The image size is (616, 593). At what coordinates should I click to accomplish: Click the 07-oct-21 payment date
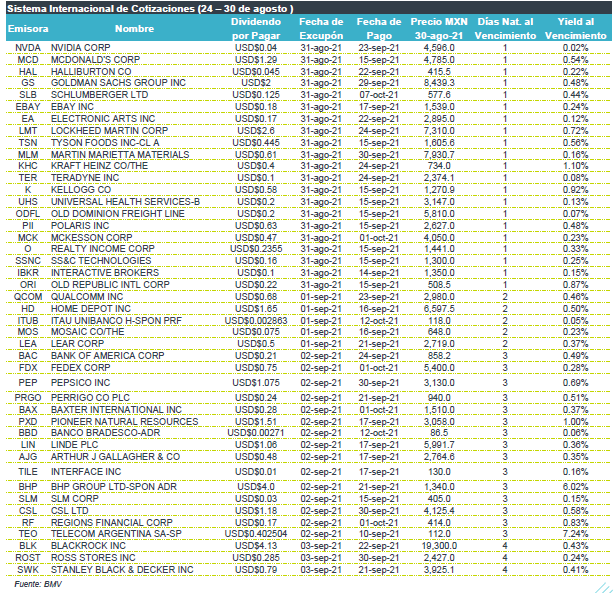click(x=379, y=95)
